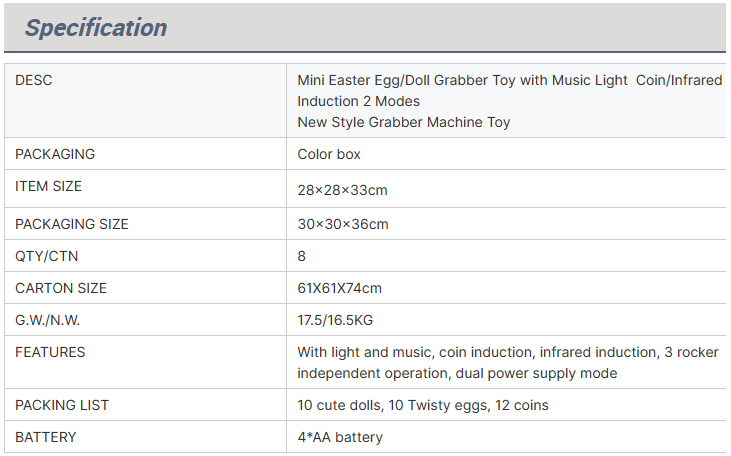Click the G.W./N.W. label

pyautogui.click(x=48, y=321)
